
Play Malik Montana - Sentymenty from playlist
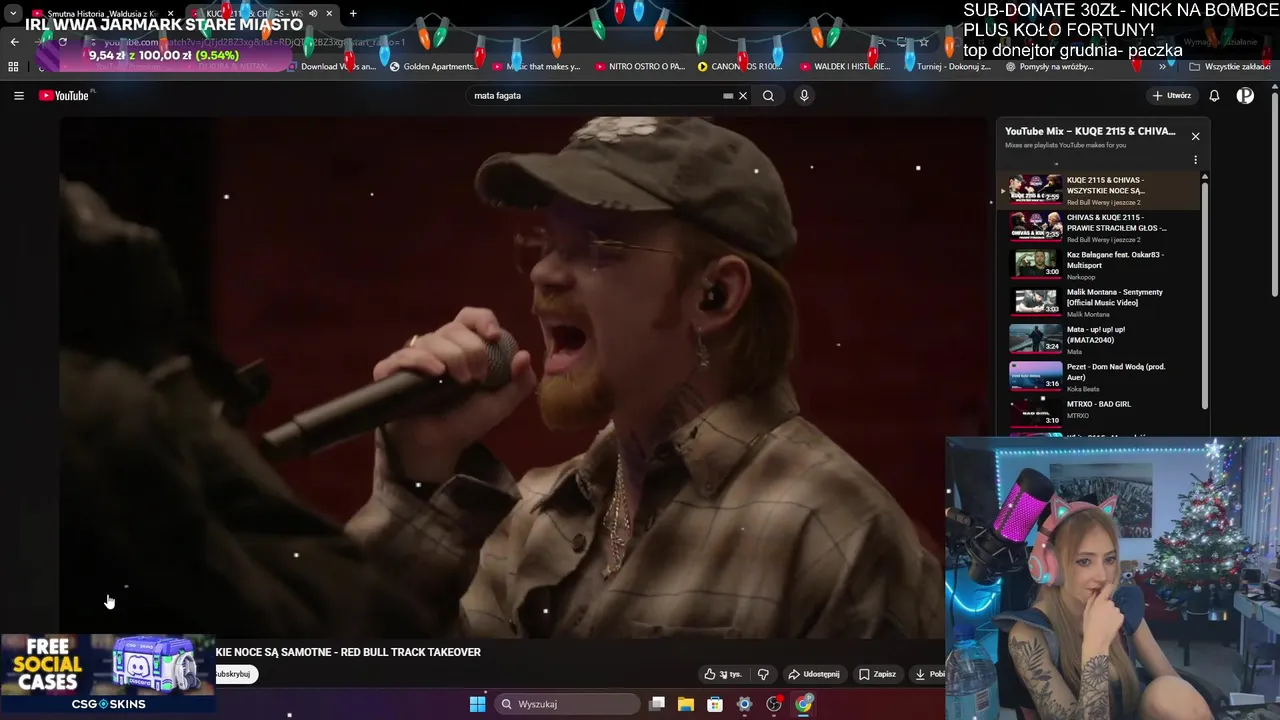(1100, 302)
